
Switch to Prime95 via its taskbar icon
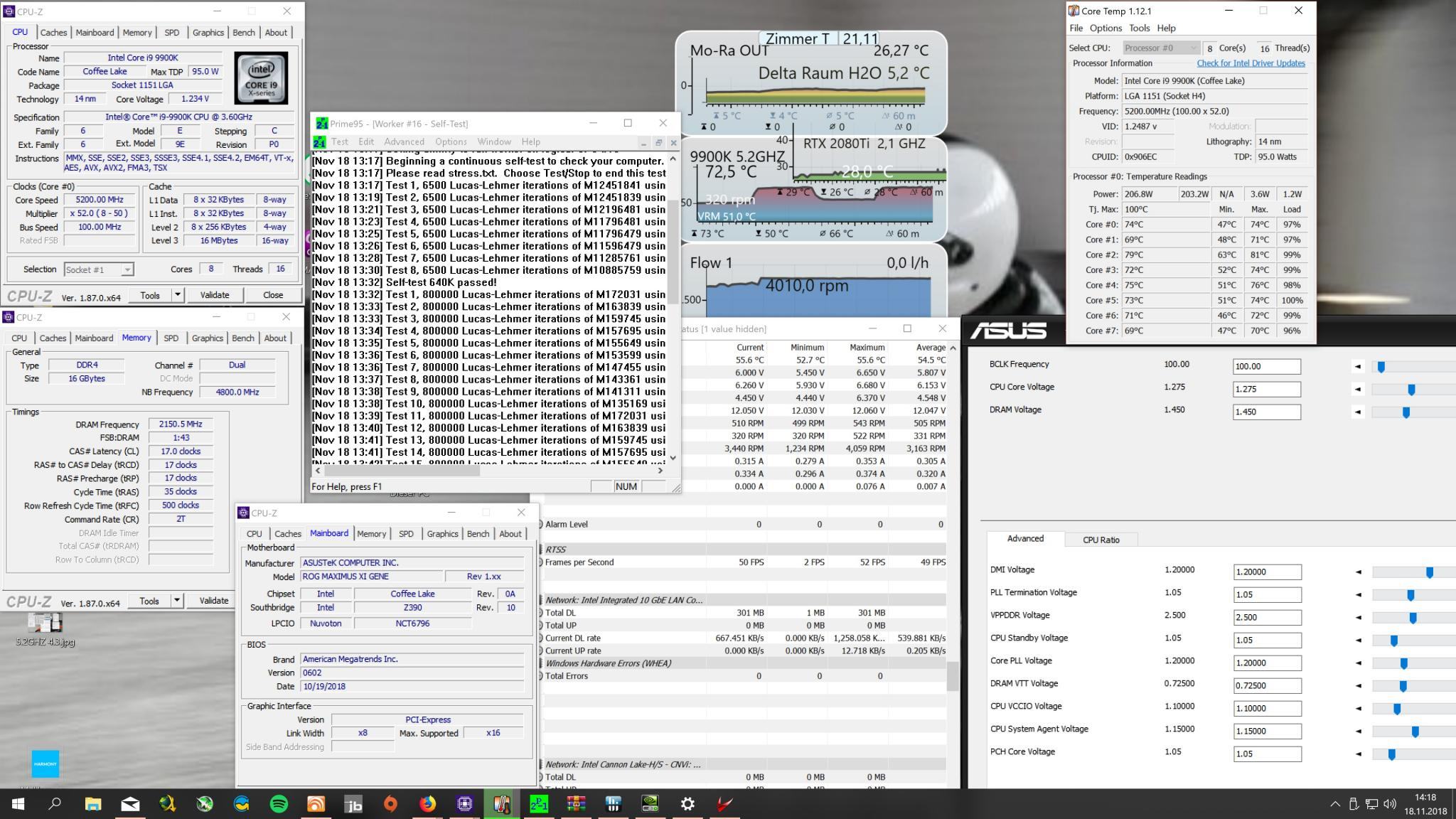point(539,804)
